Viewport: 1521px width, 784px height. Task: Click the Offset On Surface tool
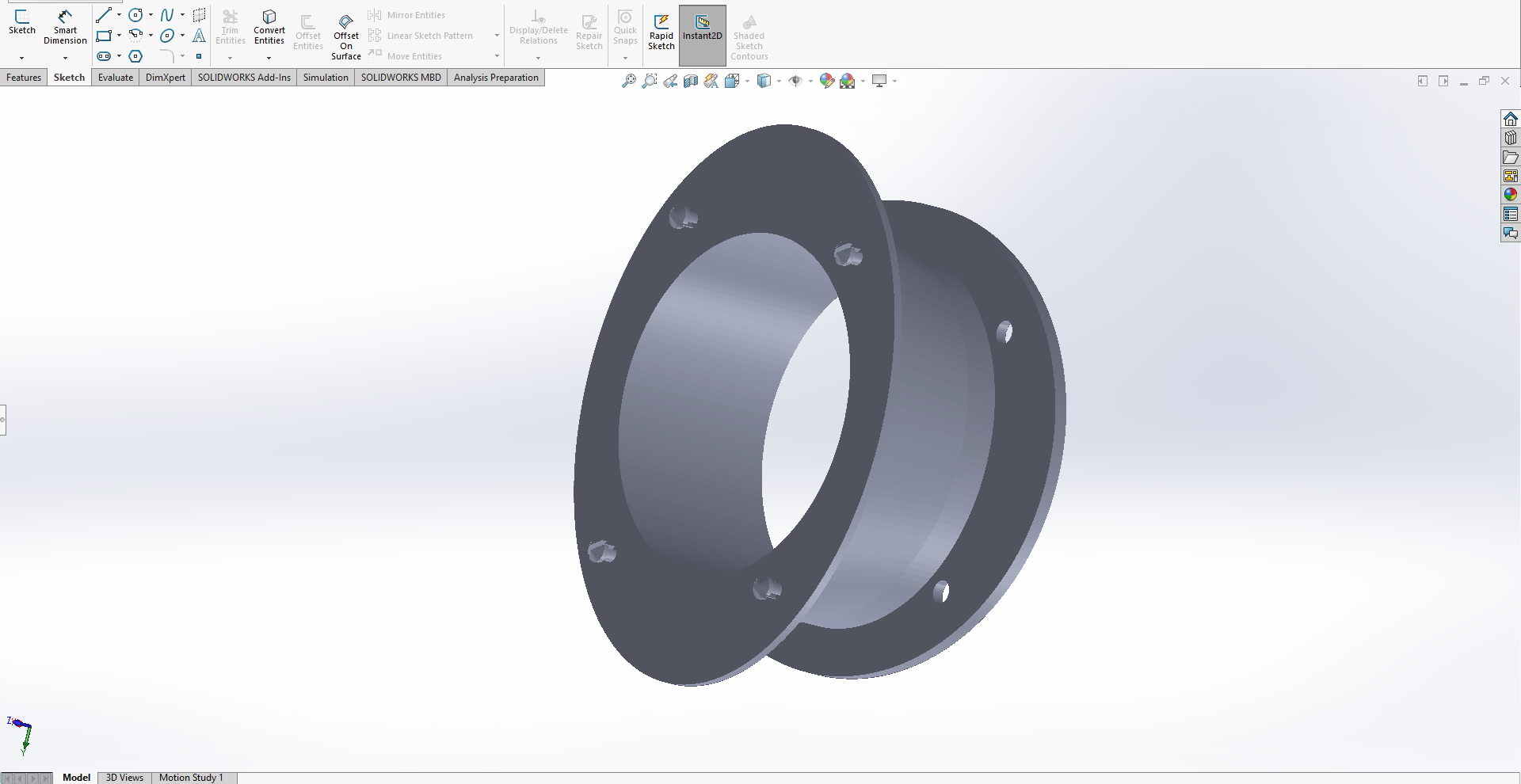345,36
